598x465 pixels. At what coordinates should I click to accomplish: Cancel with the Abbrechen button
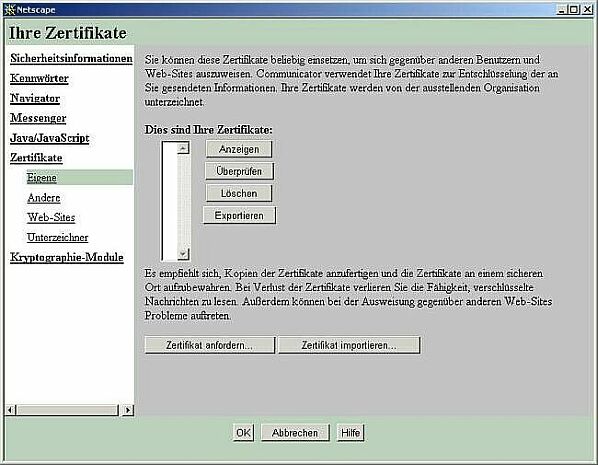pyautogui.click(x=295, y=433)
